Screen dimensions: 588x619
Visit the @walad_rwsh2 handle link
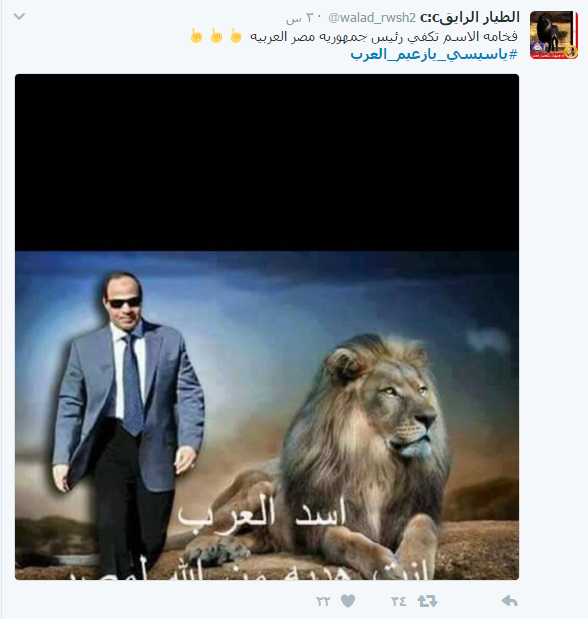(372, 18)
